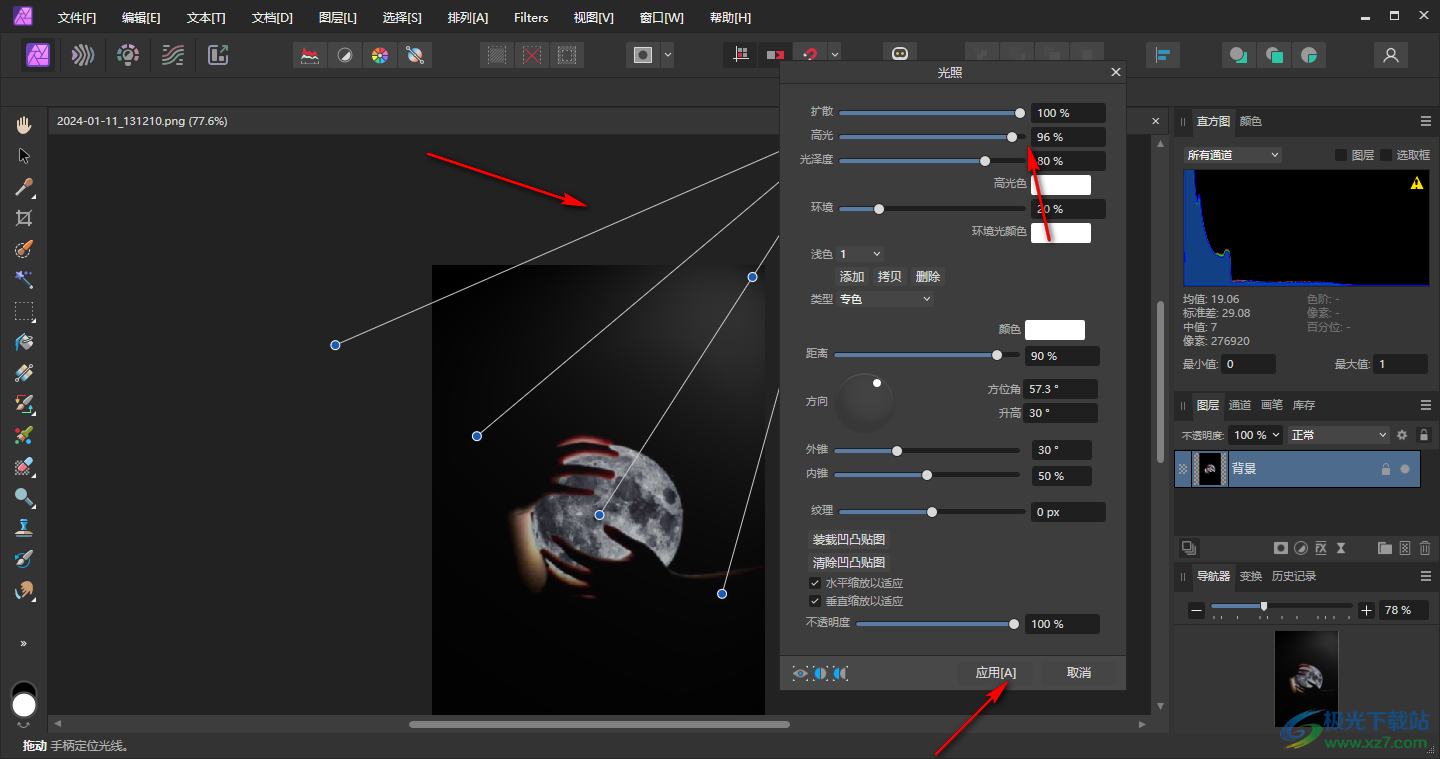Toggle visibility dot of the 背景 layer
Viewport: 1440px width, 759px height.
pos(1405,469)
